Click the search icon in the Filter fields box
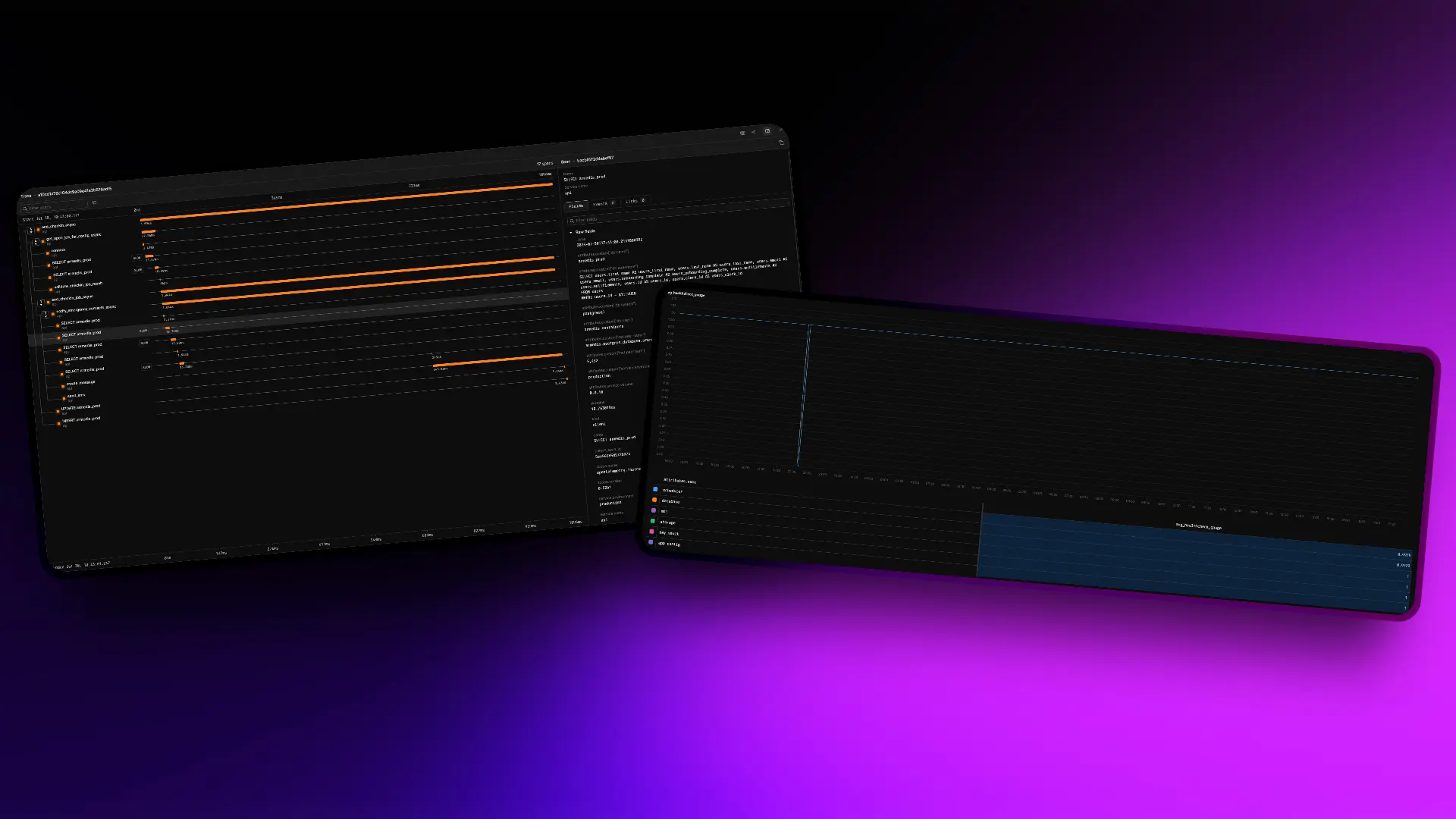Image resolution: width=1456 pixels, height=819 pixels. point(572,221)
